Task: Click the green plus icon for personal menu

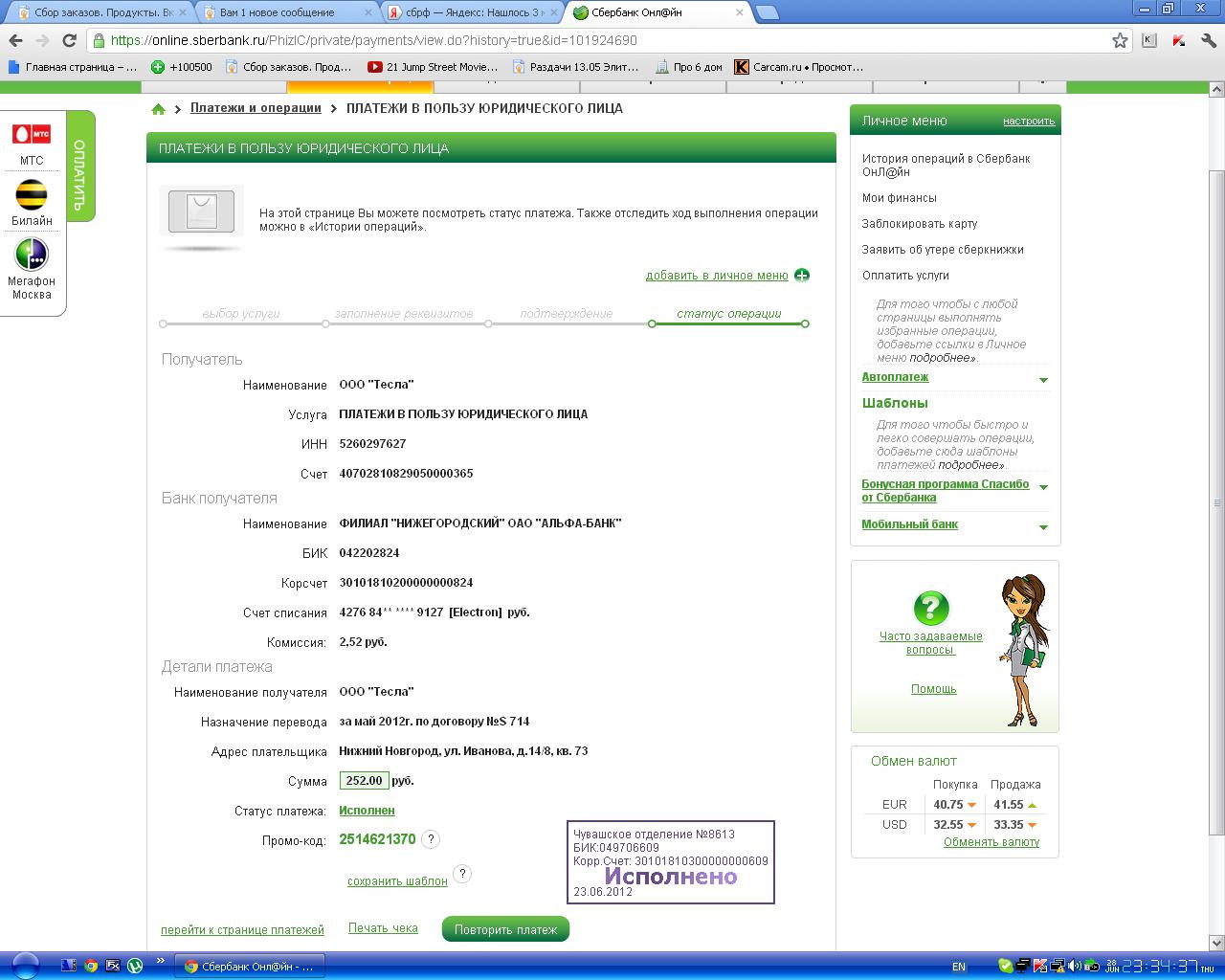Action: pyautogui.click(x=802, y=276)
